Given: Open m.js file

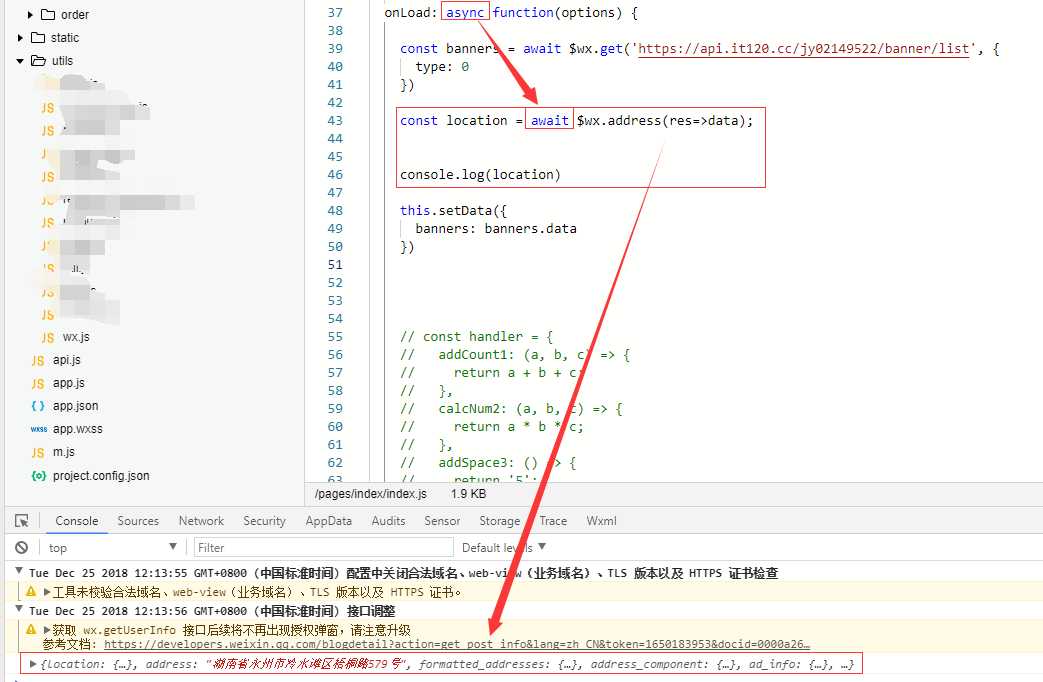Looking at the screenshot, I should pyautogui.click(x=64, y=452).
